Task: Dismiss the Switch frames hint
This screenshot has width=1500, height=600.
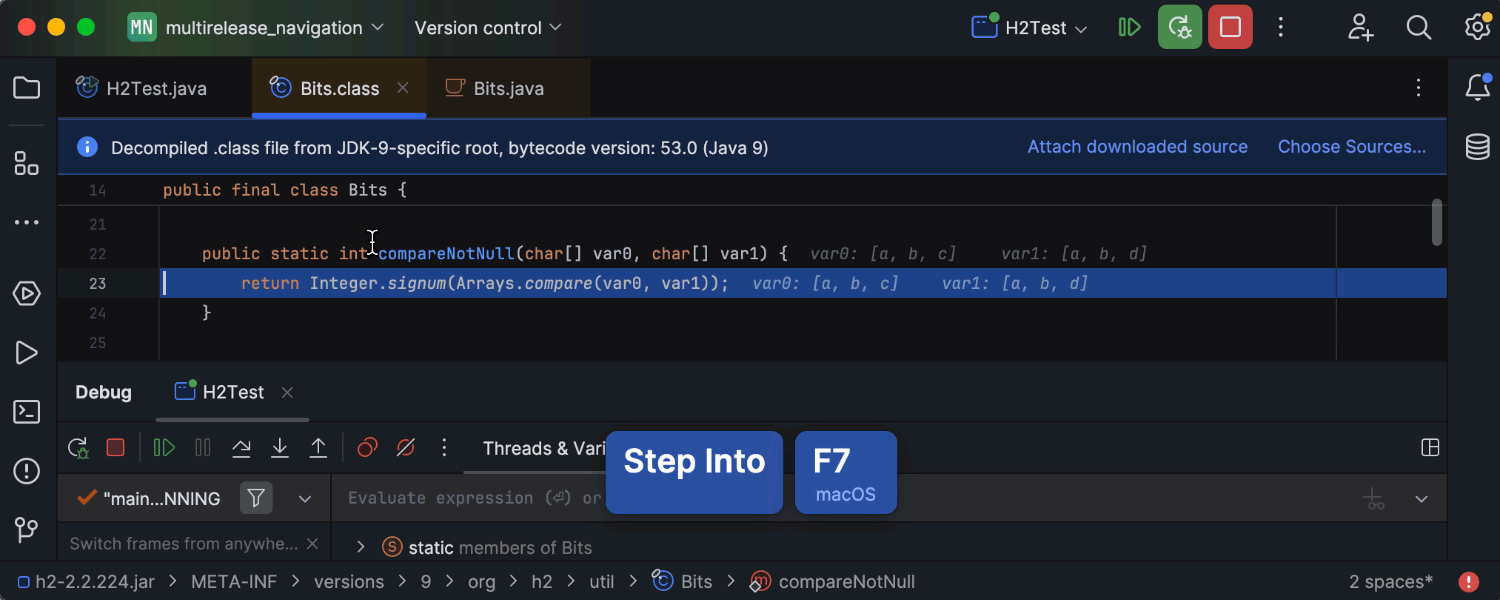Action: [312, 544]
